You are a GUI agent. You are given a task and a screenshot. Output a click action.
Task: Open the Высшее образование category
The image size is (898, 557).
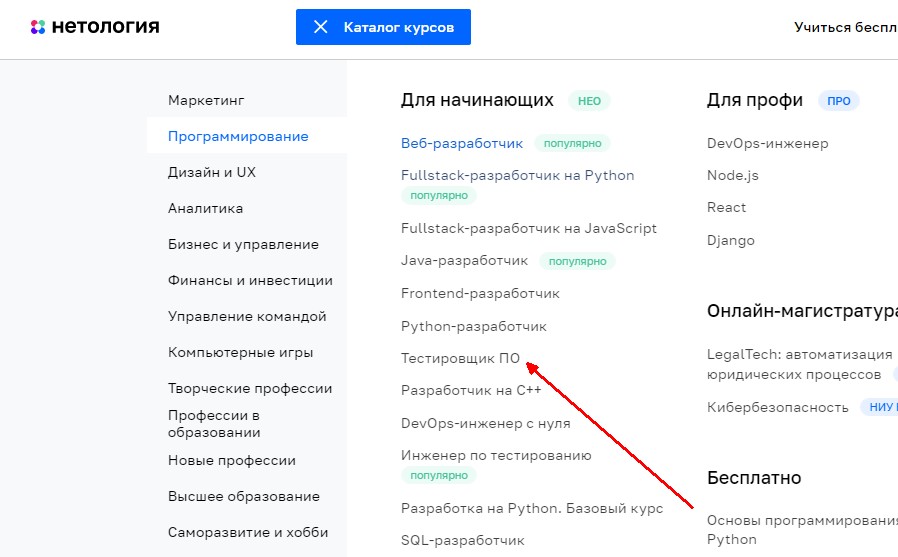(x=244, y=496)
